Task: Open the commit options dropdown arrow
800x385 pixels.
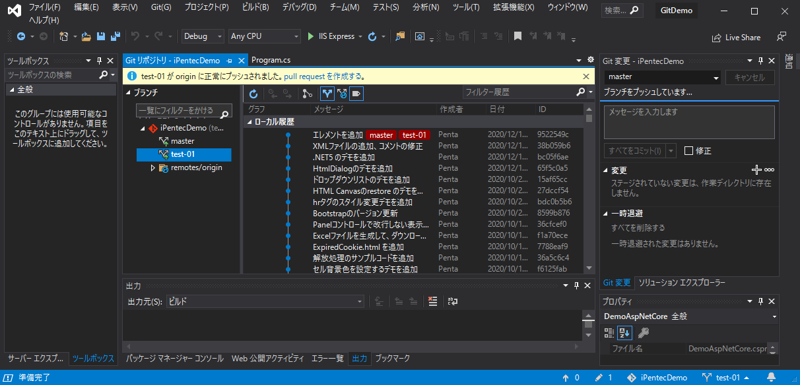Action: click(670, 150)
